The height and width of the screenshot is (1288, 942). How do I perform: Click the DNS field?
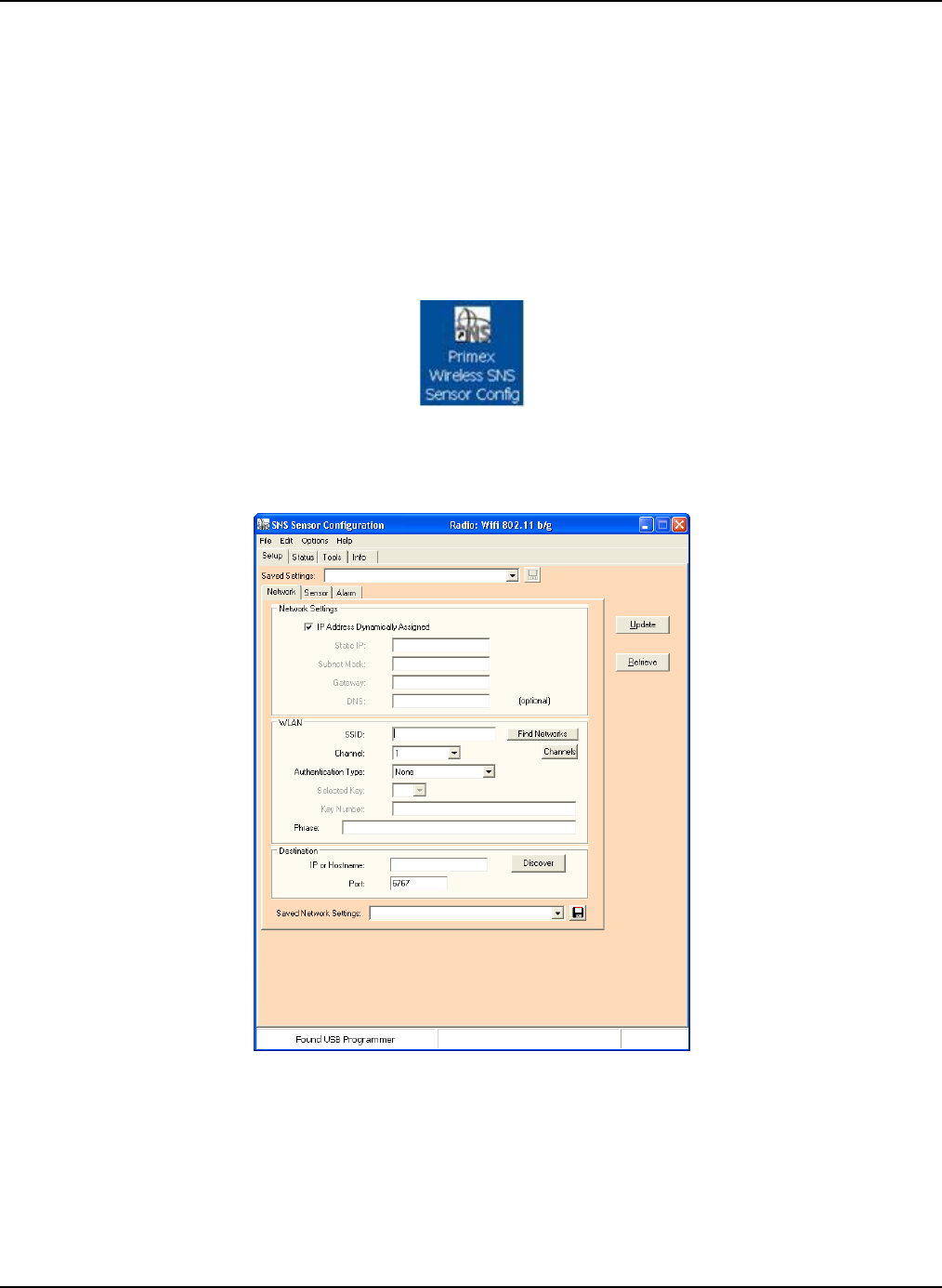pyautogui.click(x=440, y=701)
